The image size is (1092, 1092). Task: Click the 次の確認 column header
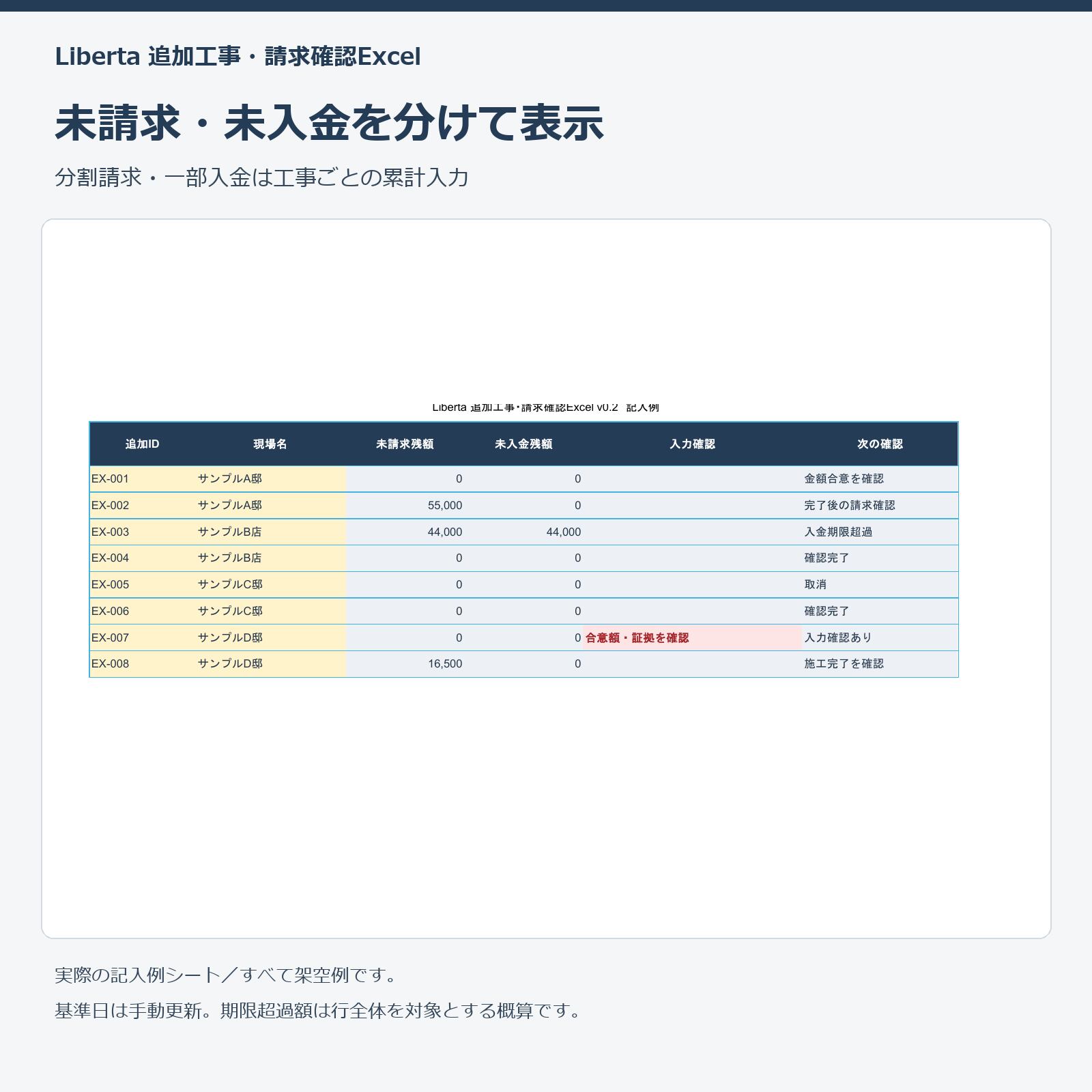click(880, 444)
